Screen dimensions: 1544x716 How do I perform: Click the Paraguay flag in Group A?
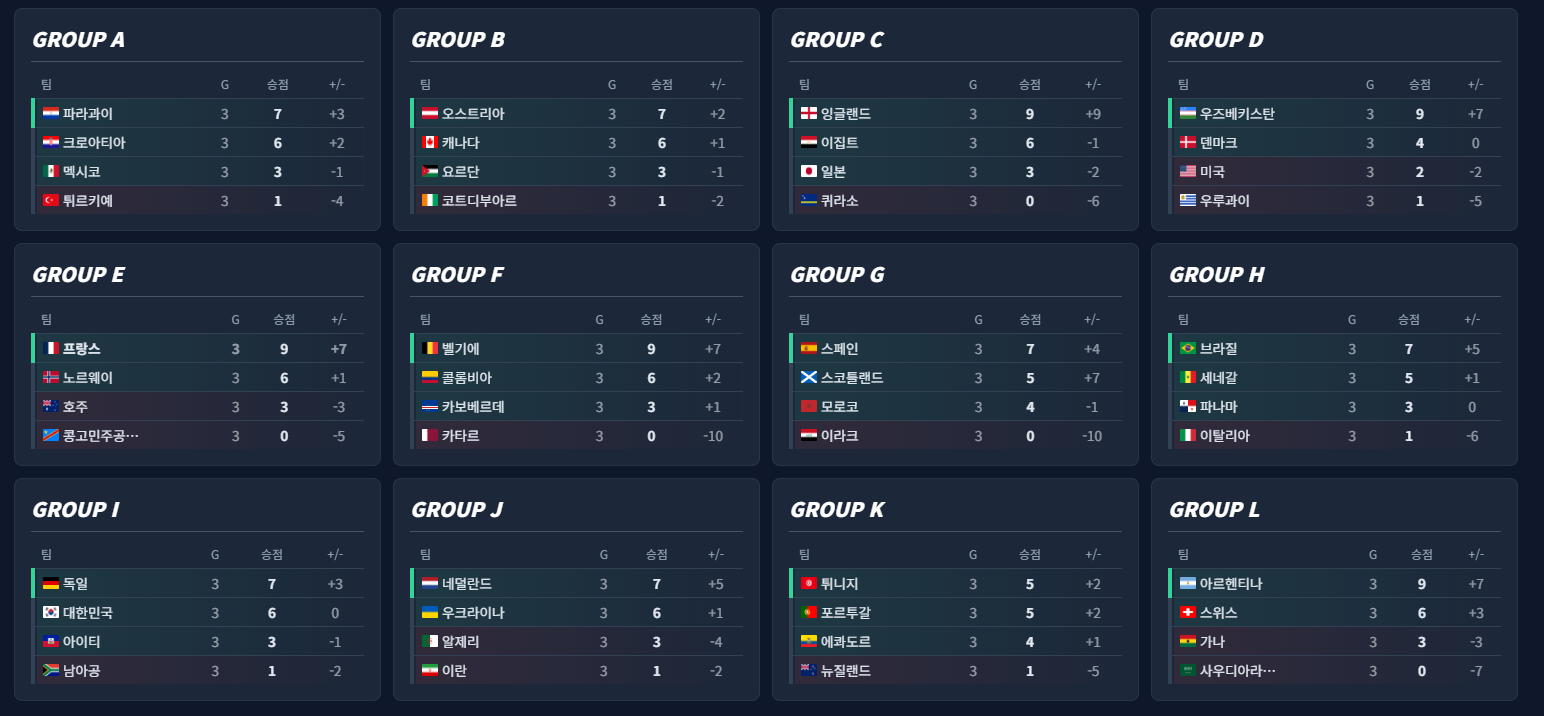coord(51,114)
